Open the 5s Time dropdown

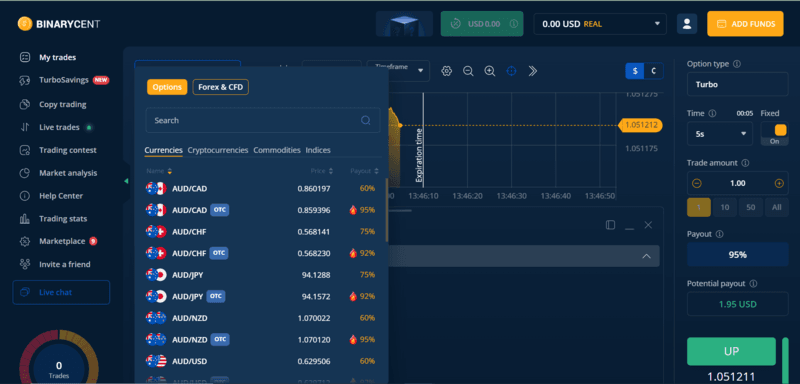pyautogui.click(x=720, y=134)
